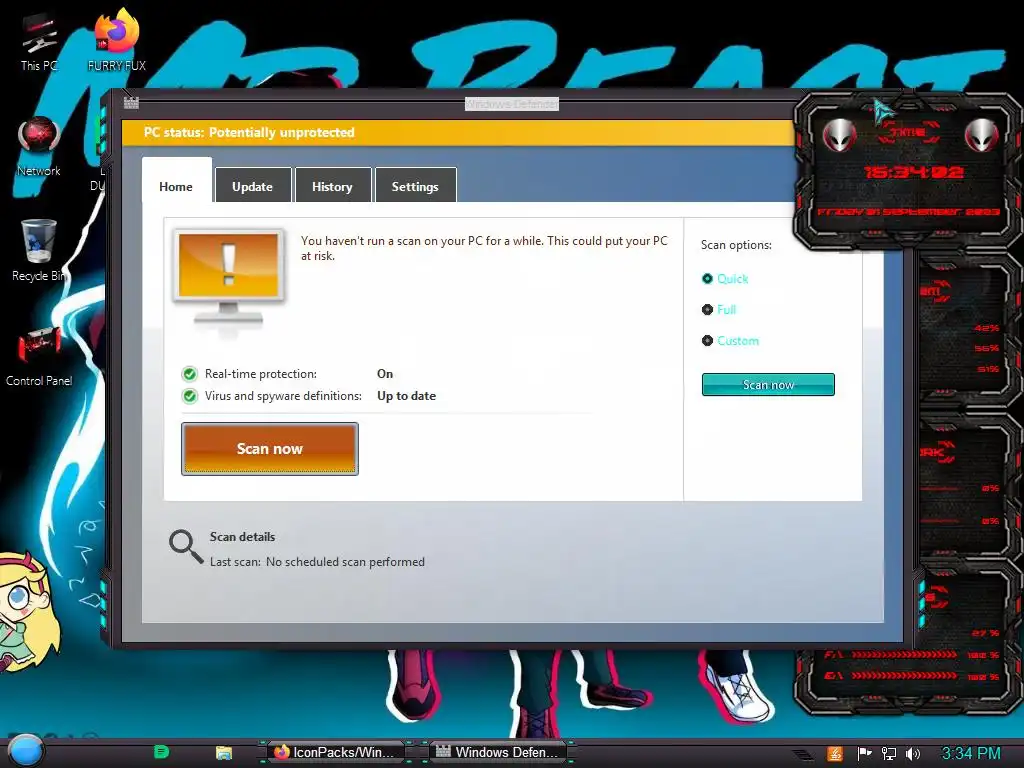Click the 'Up to date' status text
Image resolution: width=1024 pixels, height=768 pixels.
406,396
